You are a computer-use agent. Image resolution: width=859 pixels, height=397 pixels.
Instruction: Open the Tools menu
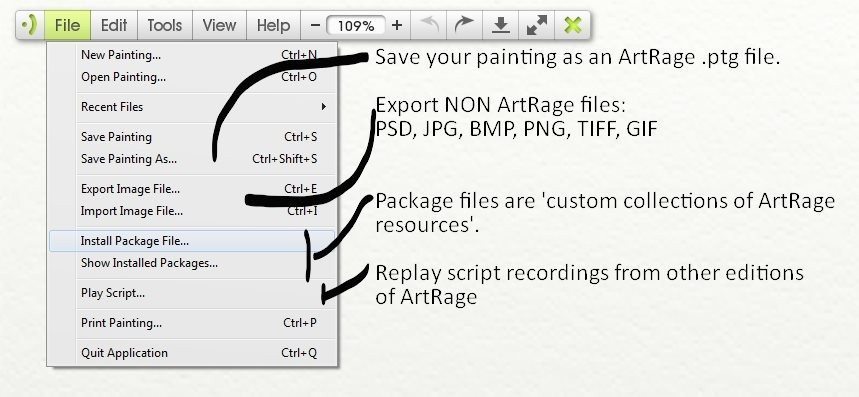coord(164,25)
